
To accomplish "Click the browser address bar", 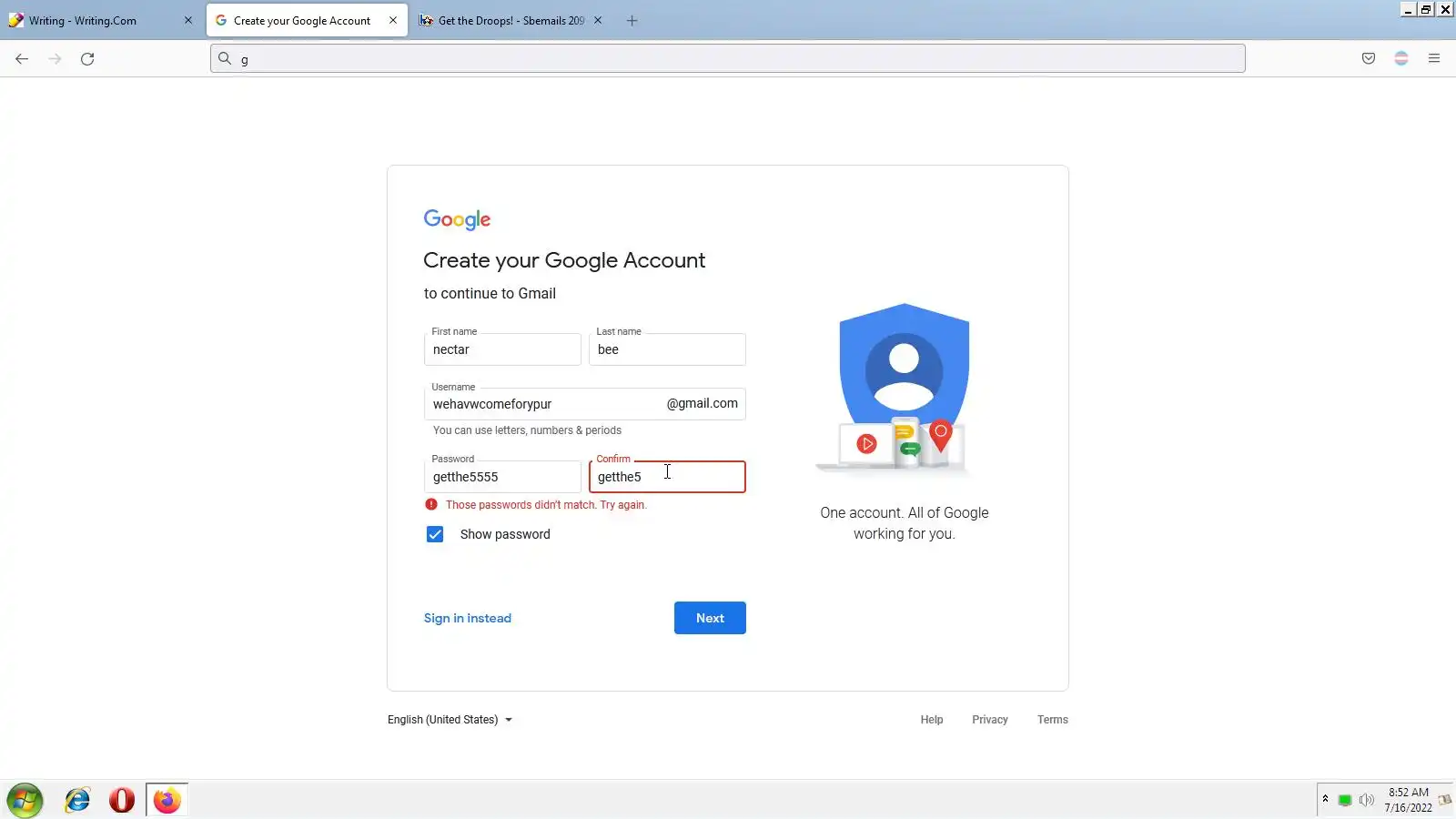I will pyautogui.click(x=728, y=59).
